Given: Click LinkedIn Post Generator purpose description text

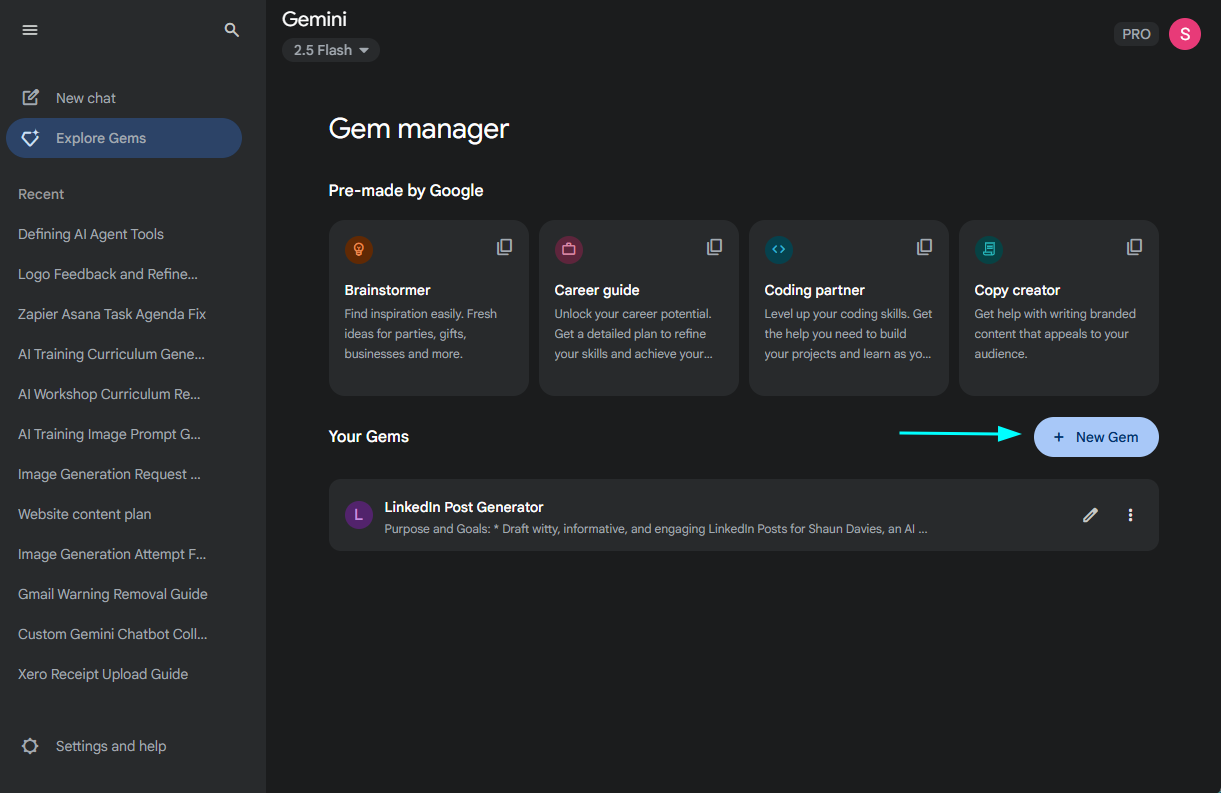Looking at the screenshot, I should tap(656, 528).
